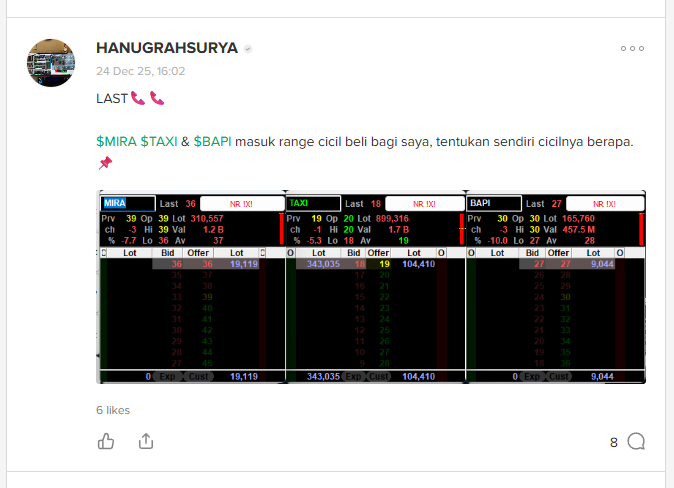Click the comment count 8
Image resolution: width=674 pixels, height=488 pixels.
[614, 442]
